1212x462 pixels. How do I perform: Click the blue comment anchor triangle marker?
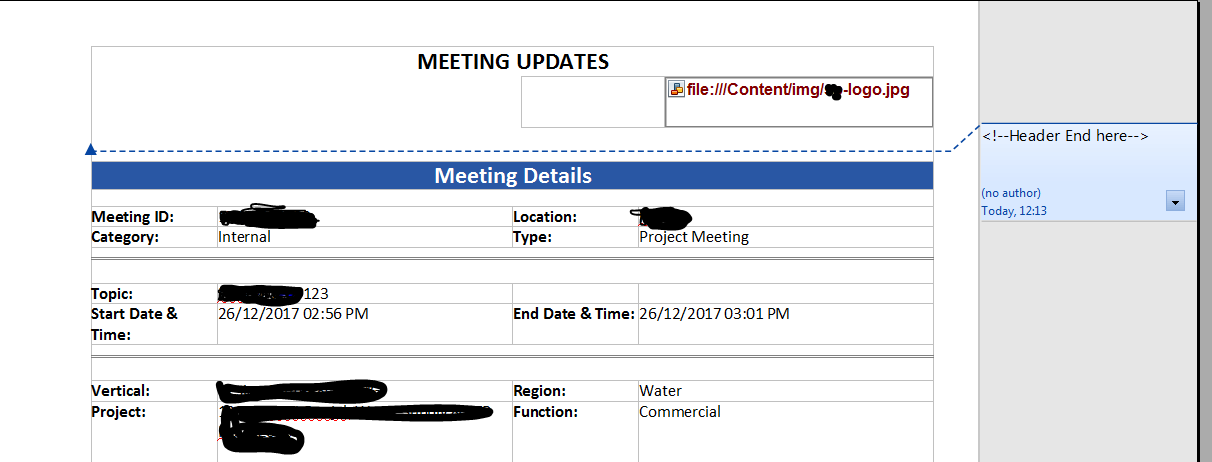(91, 150)
